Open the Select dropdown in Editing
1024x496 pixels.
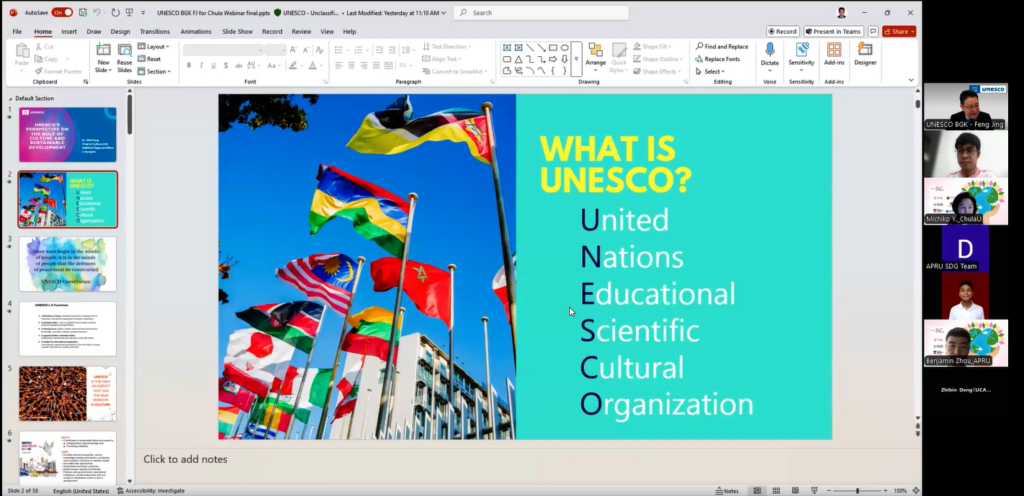[x=710, y=71]
